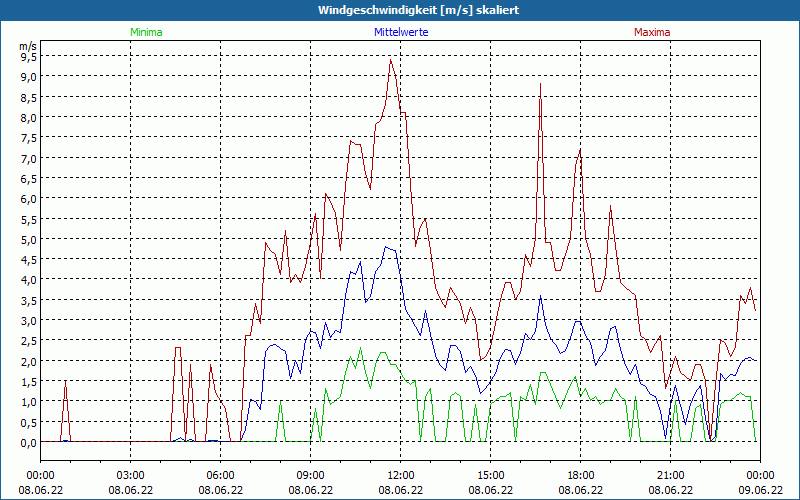Click the 09.06.22 date label
Image resolution: width=800 pixels, height=500 pixels.
[760, 490]
